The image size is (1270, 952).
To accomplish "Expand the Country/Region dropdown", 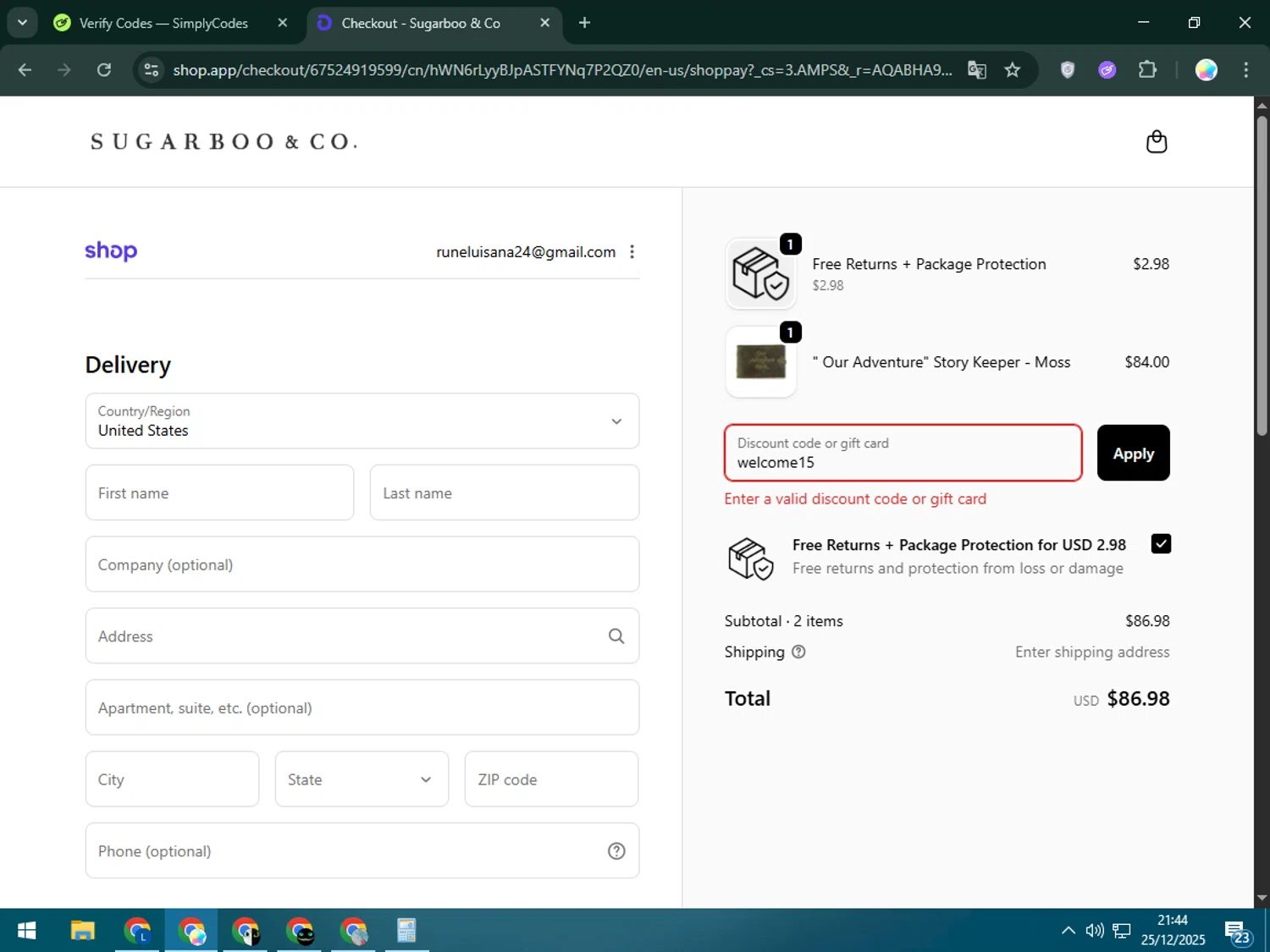I will click(362, 421).
